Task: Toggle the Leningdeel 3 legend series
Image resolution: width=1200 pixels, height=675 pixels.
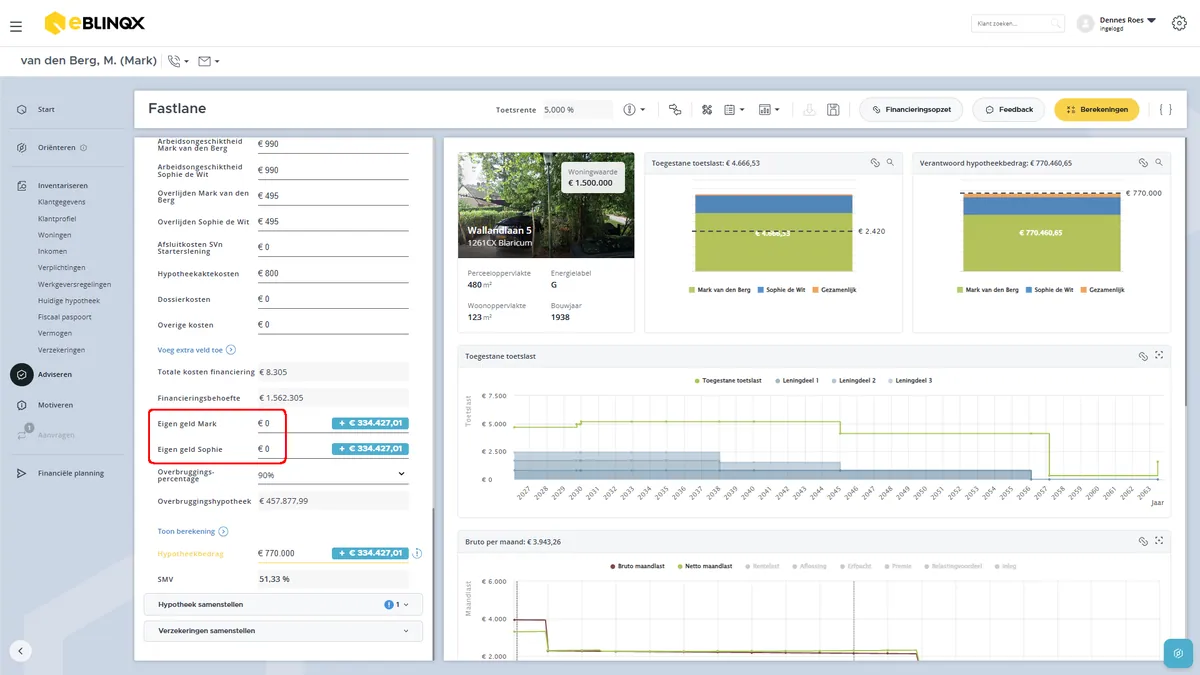Action: (910, 381)
